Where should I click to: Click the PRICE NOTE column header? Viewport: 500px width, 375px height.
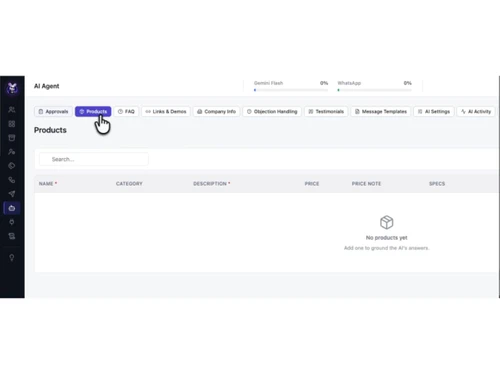coord(366,184)
